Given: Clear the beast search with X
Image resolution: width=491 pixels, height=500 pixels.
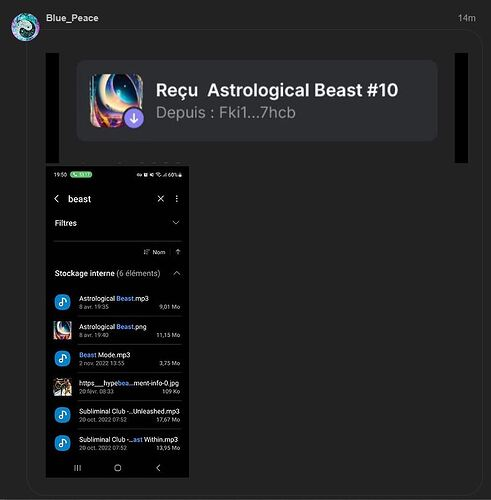Looking at the screenshot, I should pyautogui.click(x=161, y=199).
